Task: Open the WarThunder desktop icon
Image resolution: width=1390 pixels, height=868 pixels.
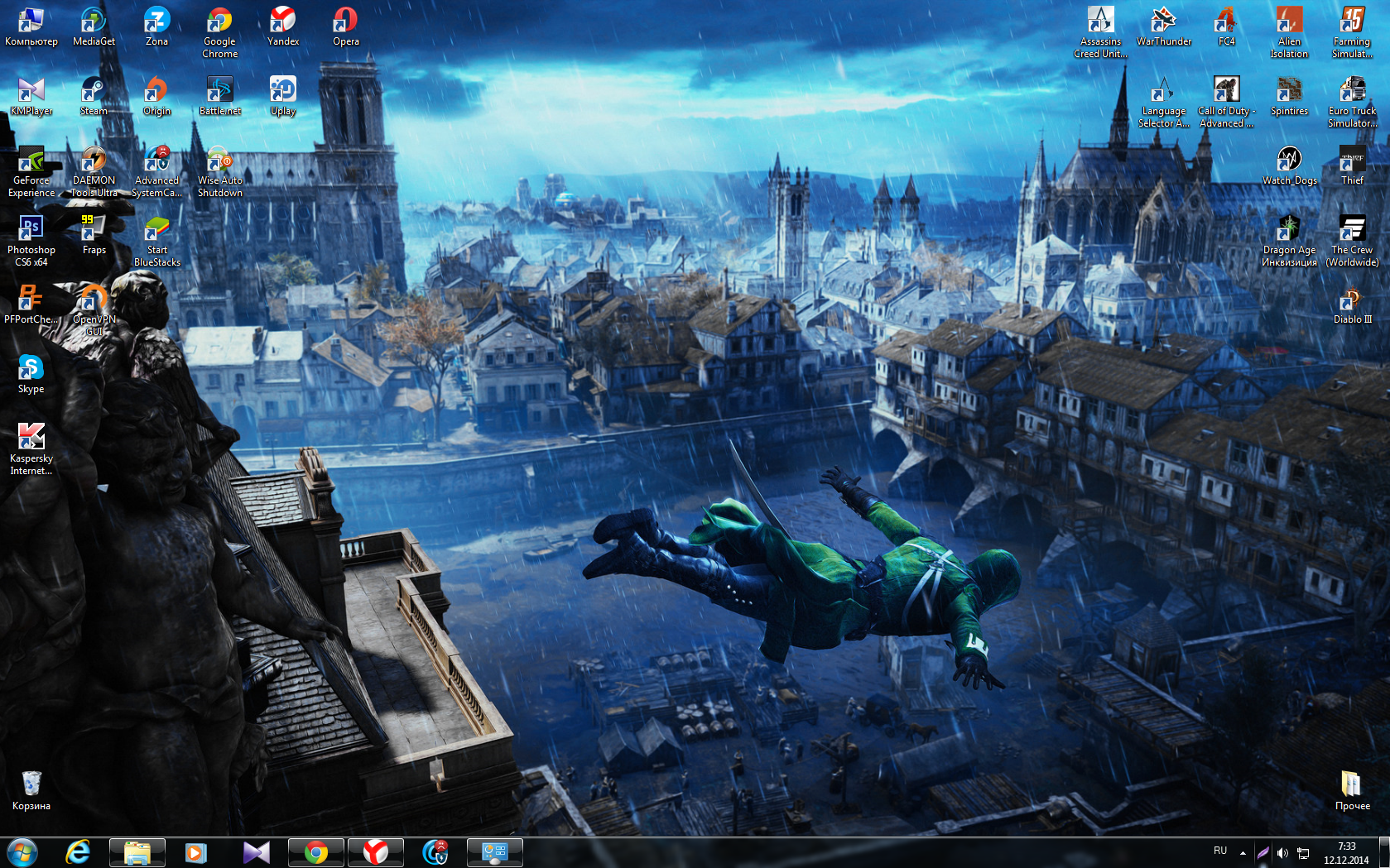Action: [1163, 26]
